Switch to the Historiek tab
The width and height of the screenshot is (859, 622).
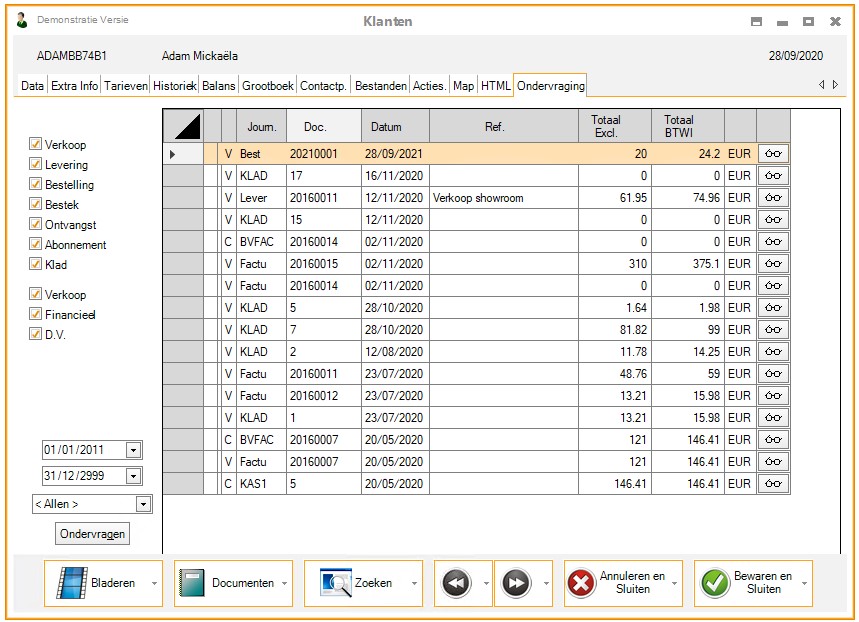click(175, 86)
